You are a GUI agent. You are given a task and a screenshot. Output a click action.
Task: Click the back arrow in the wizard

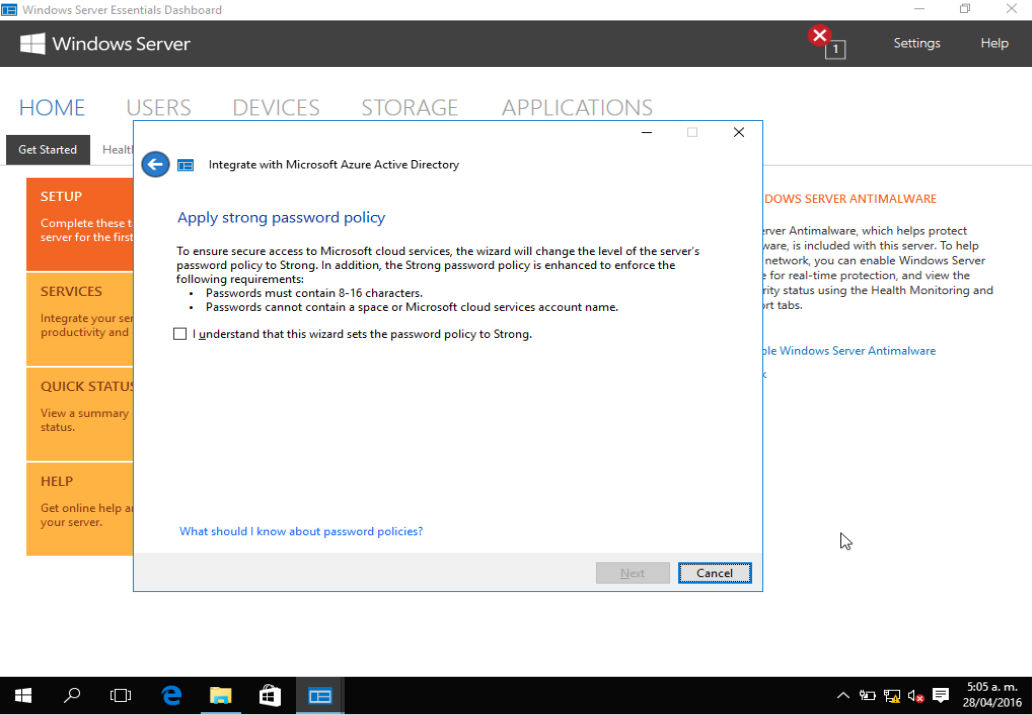[x=155, y=163]
